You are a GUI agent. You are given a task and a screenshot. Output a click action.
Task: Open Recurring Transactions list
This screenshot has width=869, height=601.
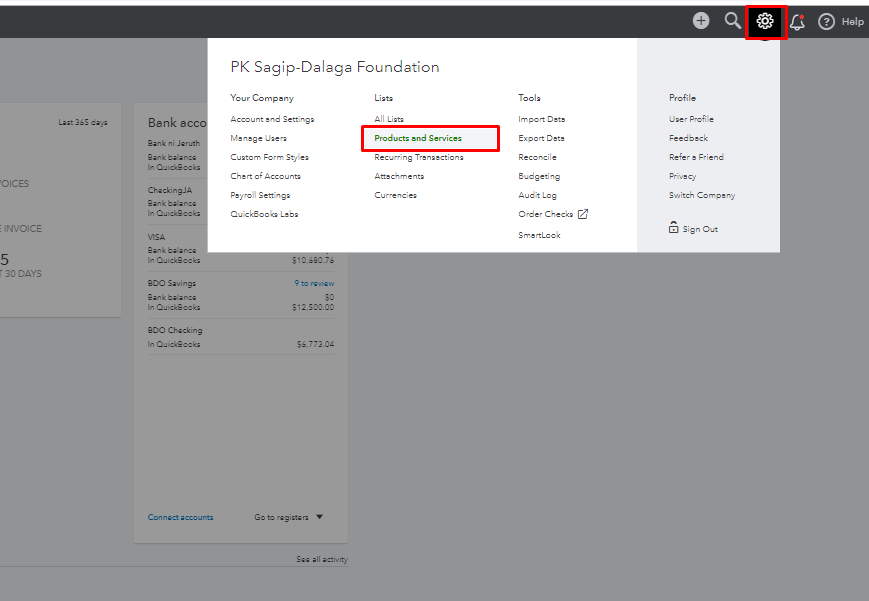[x=419, y=157]
